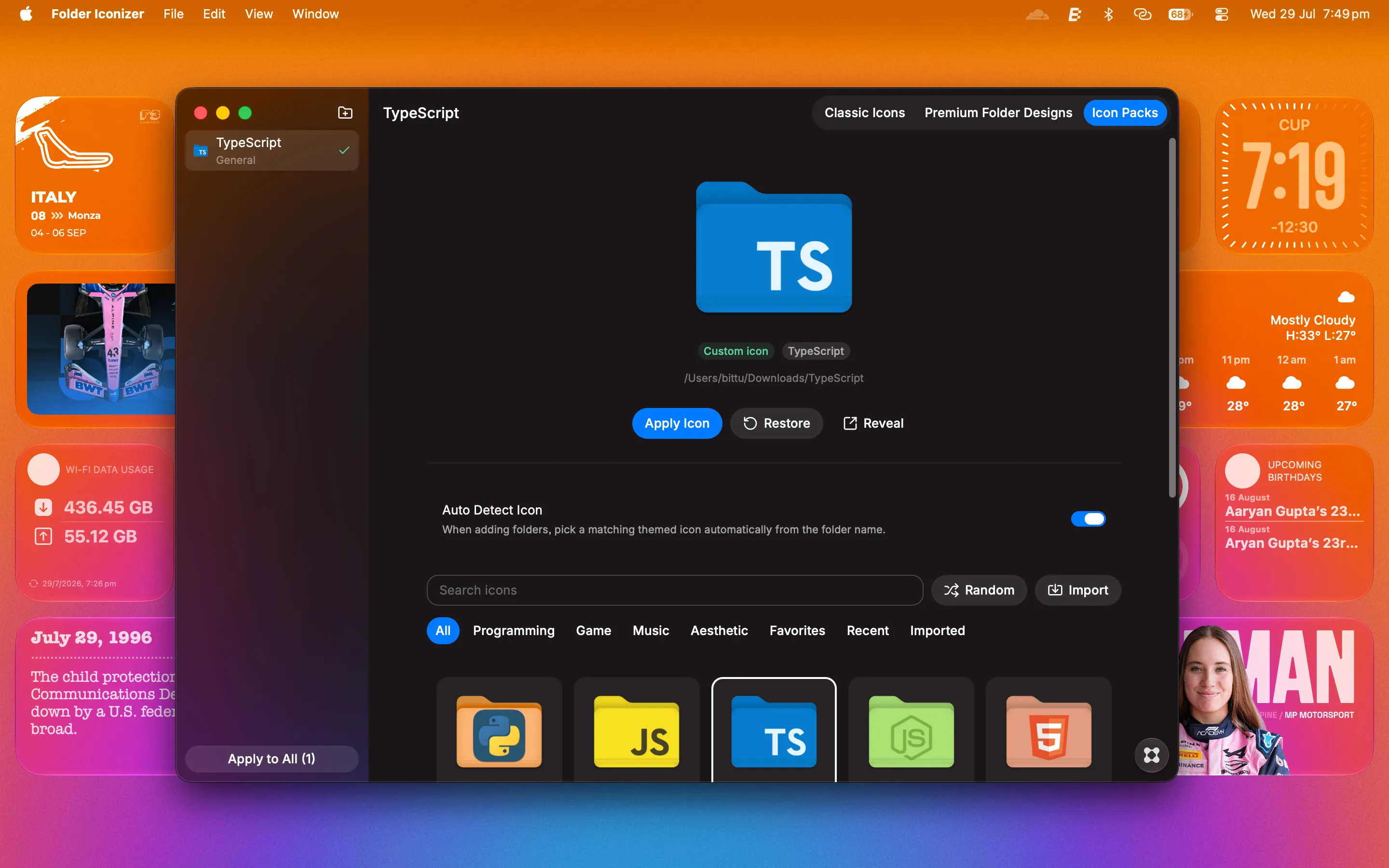Filter icons by Music category
This screenshot has width=1389, height=868.
click(650, 630)
